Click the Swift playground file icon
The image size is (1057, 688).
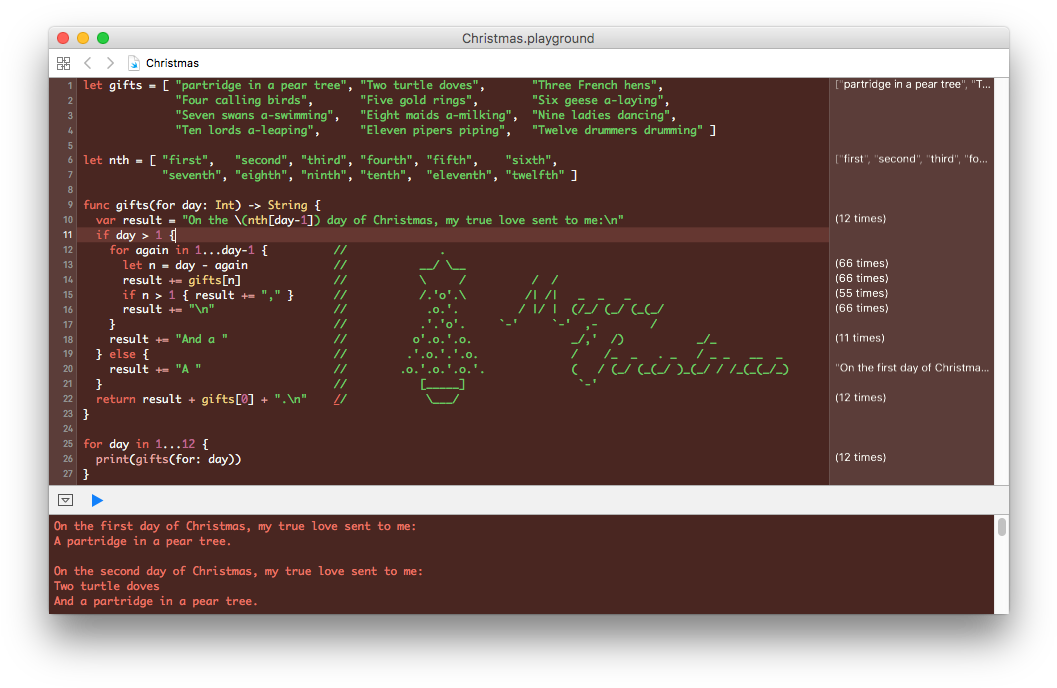(x=134, y=63)
